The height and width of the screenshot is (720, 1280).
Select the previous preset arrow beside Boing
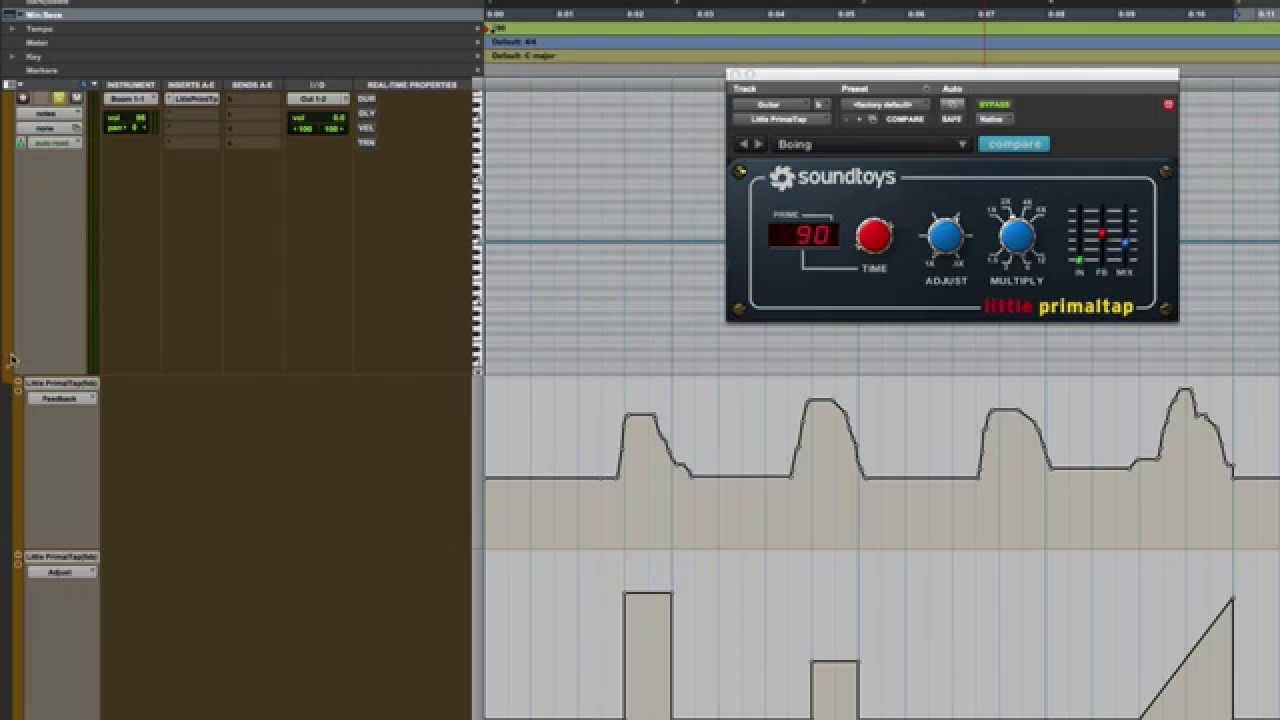[x=743, y=144]
